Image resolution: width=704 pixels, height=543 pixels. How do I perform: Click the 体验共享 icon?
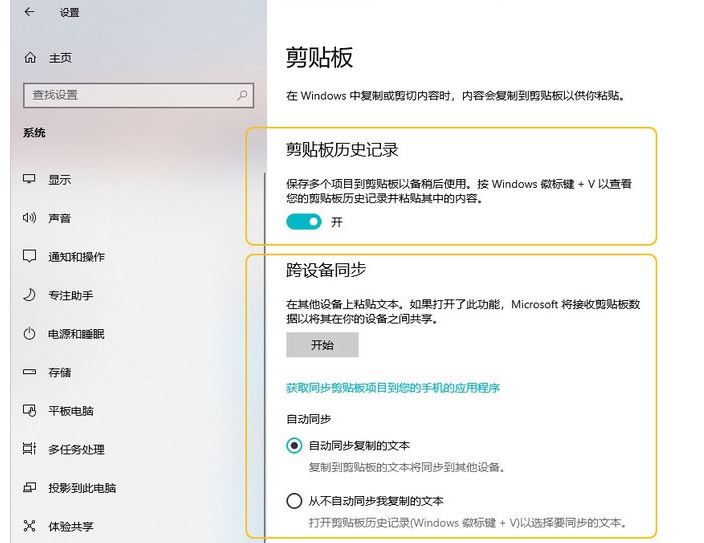point(29,525)
